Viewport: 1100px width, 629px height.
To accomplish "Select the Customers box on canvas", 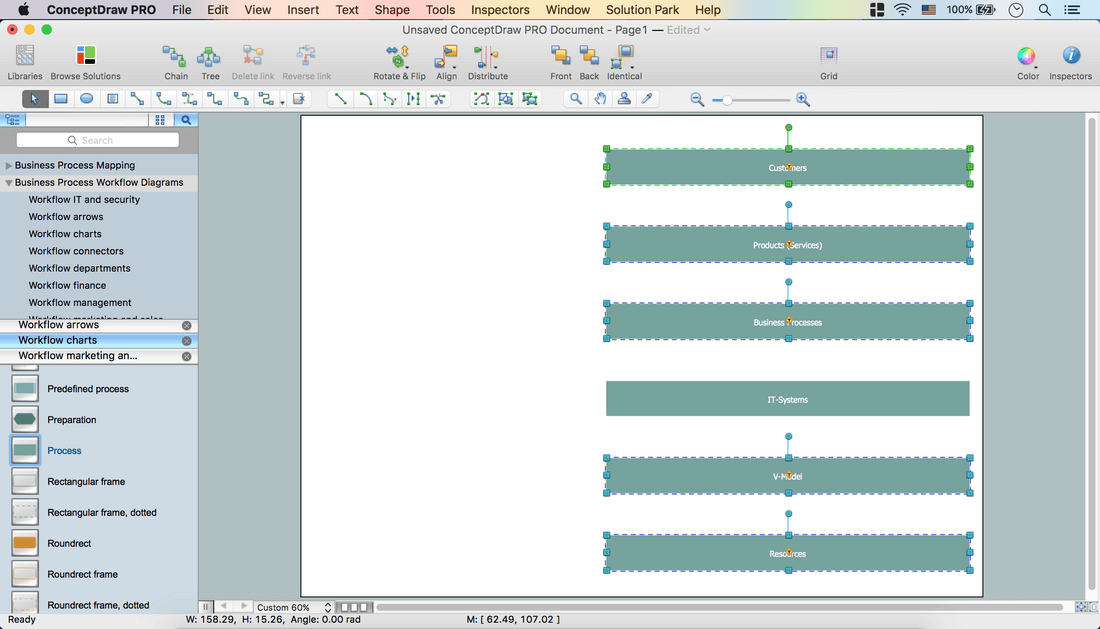I will (787, 167).
